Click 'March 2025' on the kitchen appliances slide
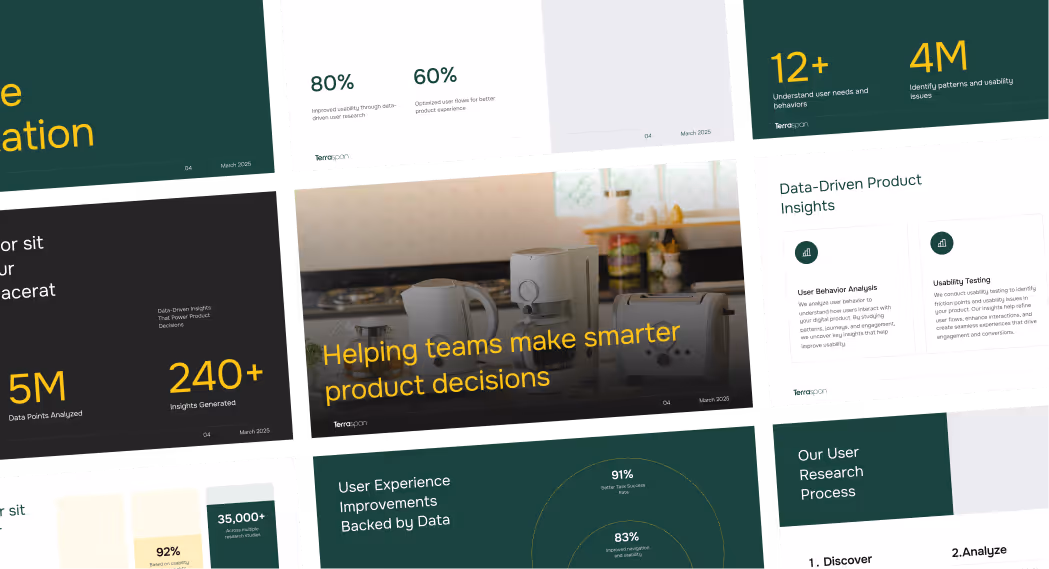Image resolution: width=1049 pixels, height=569 pixels. click(x=714, y=399)
